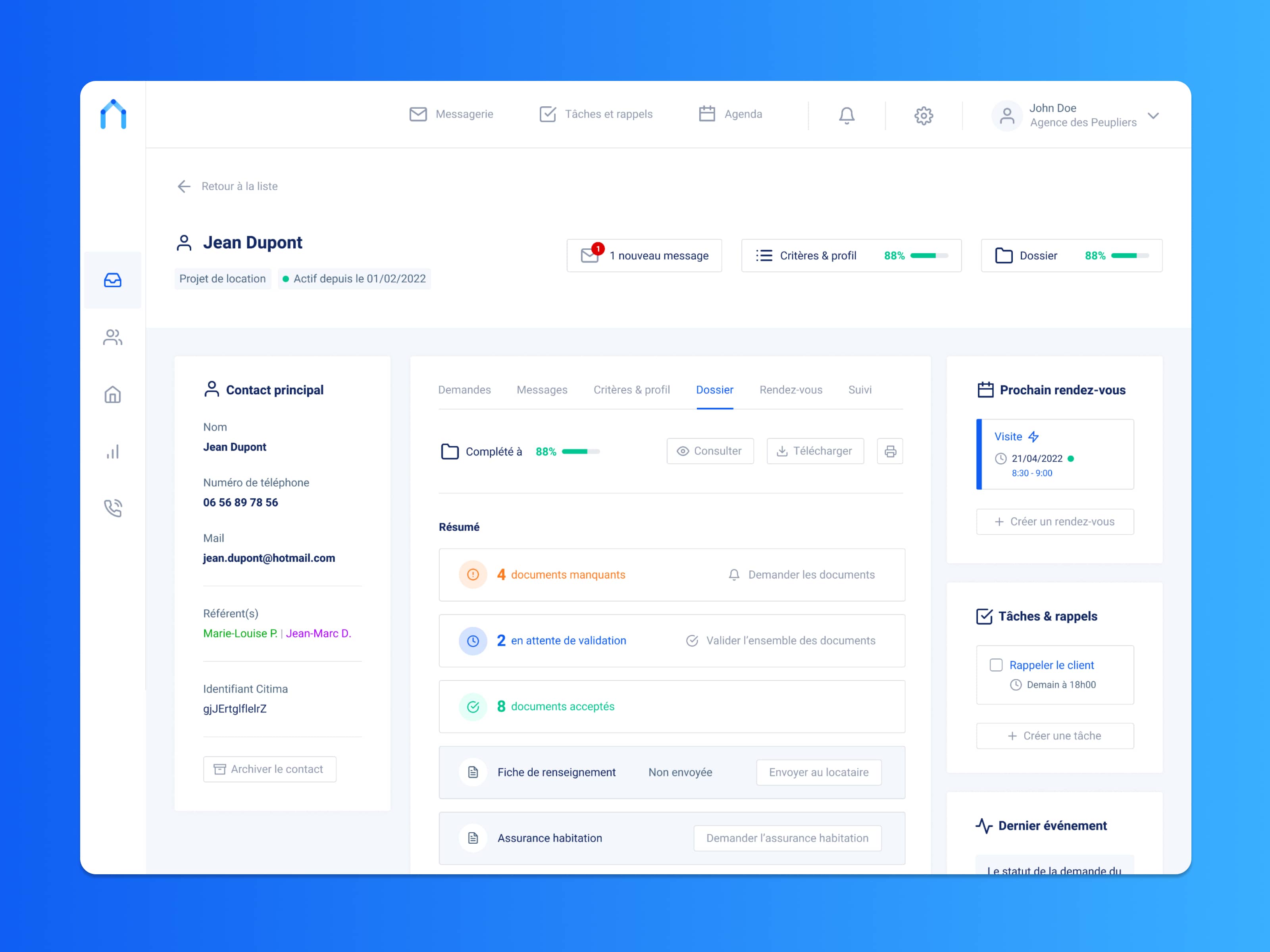Screen dimensions: 1270x952
Task: Check the Rappeler le client checkbox
Action: pyautogui.click(x=996, y=665)
